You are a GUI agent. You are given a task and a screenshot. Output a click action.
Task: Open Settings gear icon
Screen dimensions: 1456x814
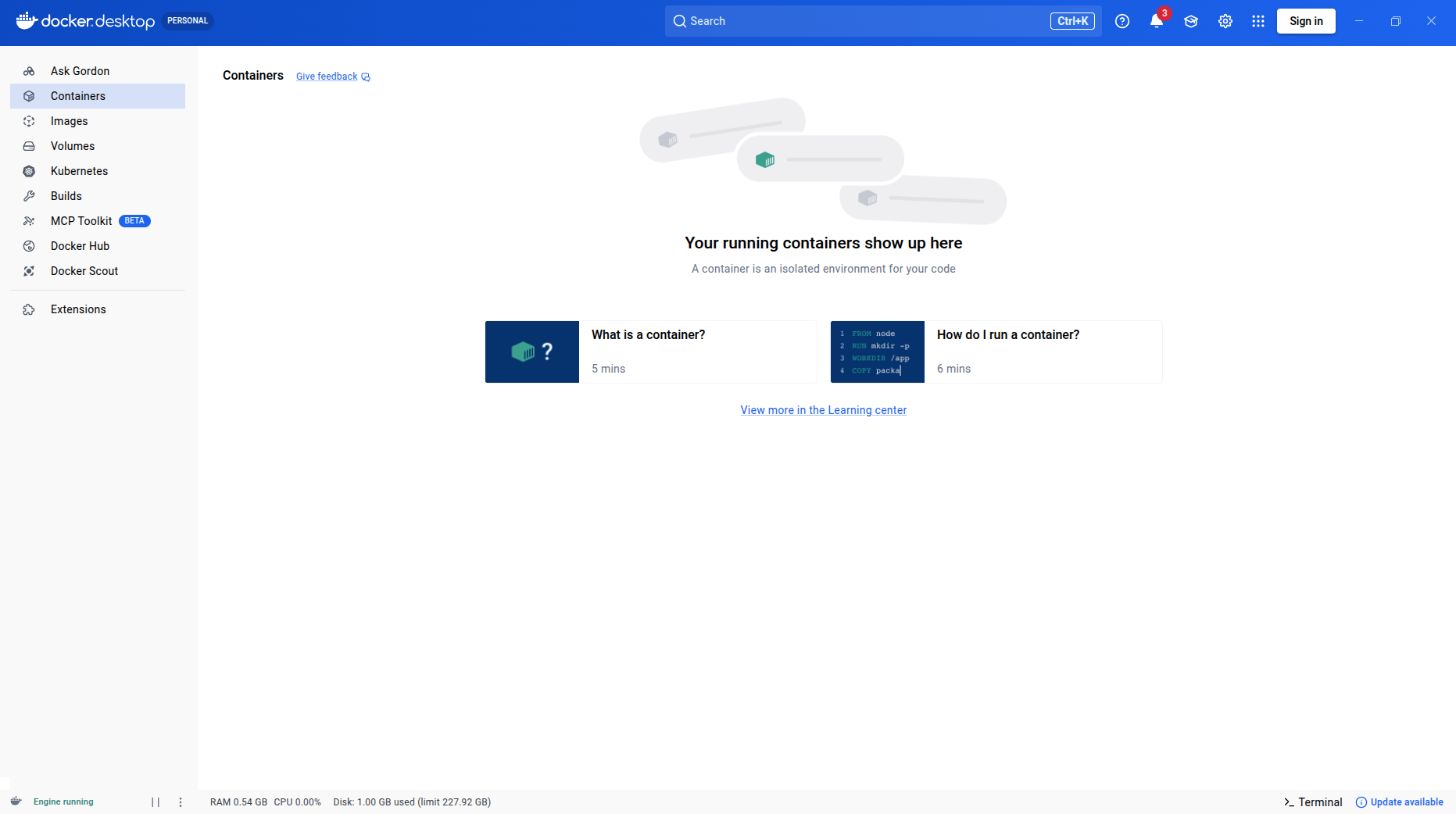pos(1225,21)
